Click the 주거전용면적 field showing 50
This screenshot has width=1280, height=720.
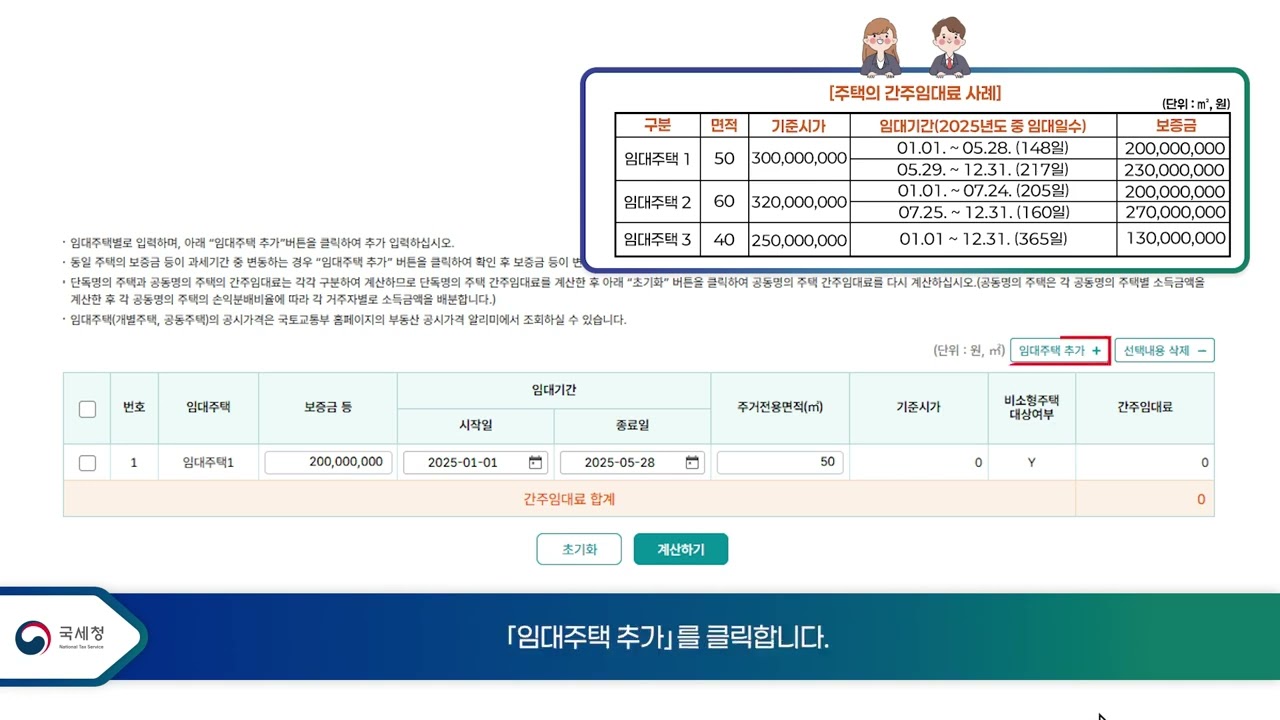click(x=780, y=462)
